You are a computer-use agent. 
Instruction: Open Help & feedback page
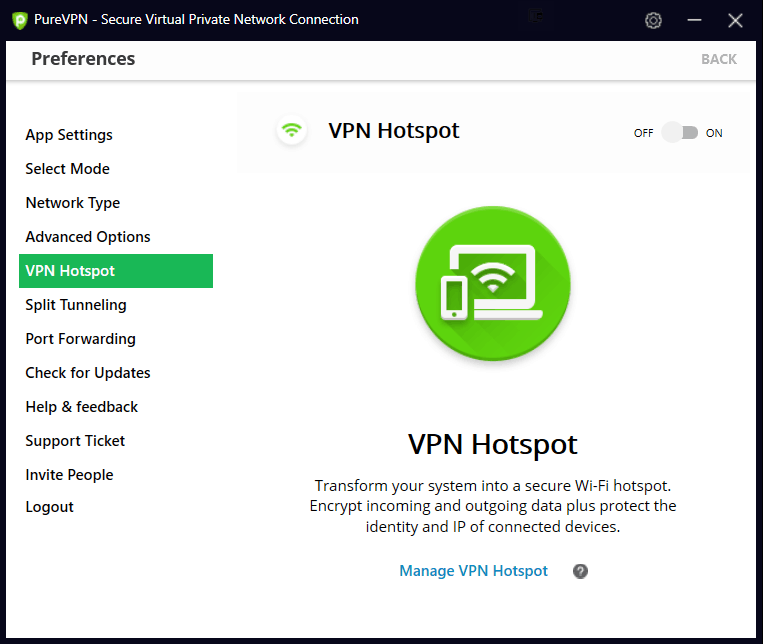(x=81, y=407)
